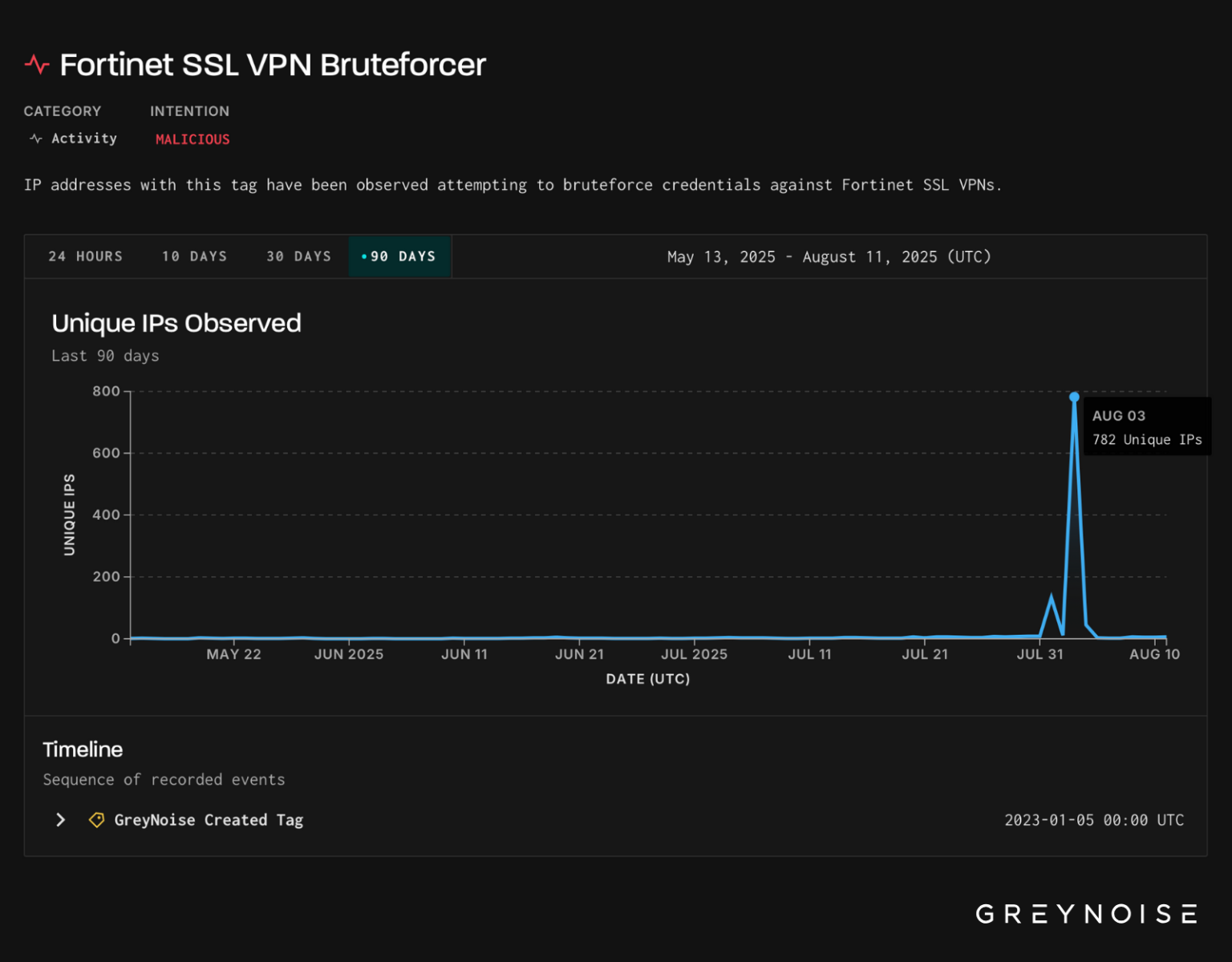Enable the 30 DAYS time range
This screenshot has height=962, width=1232.
(x=298, y=257)
